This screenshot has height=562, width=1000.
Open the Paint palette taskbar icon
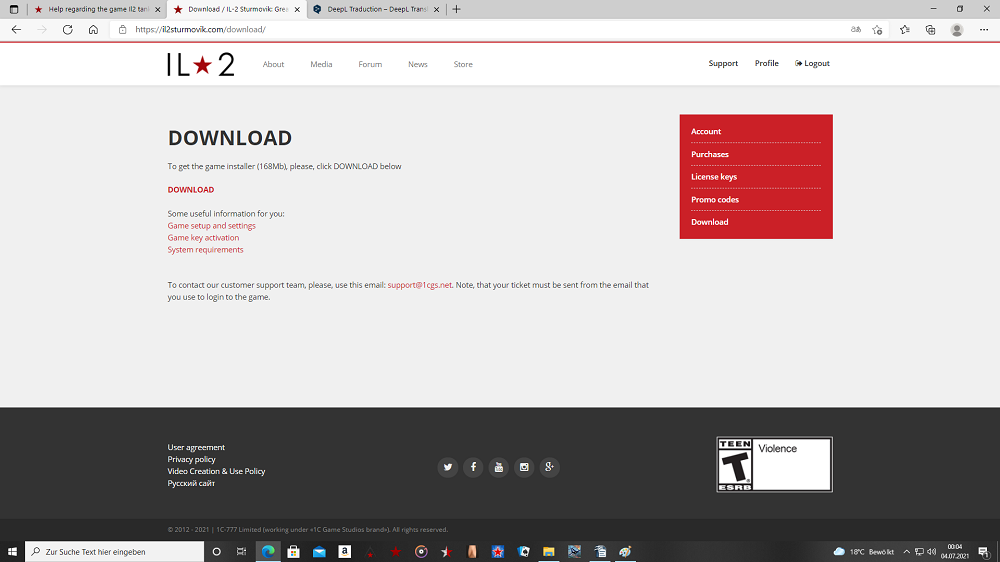(625, 551)
